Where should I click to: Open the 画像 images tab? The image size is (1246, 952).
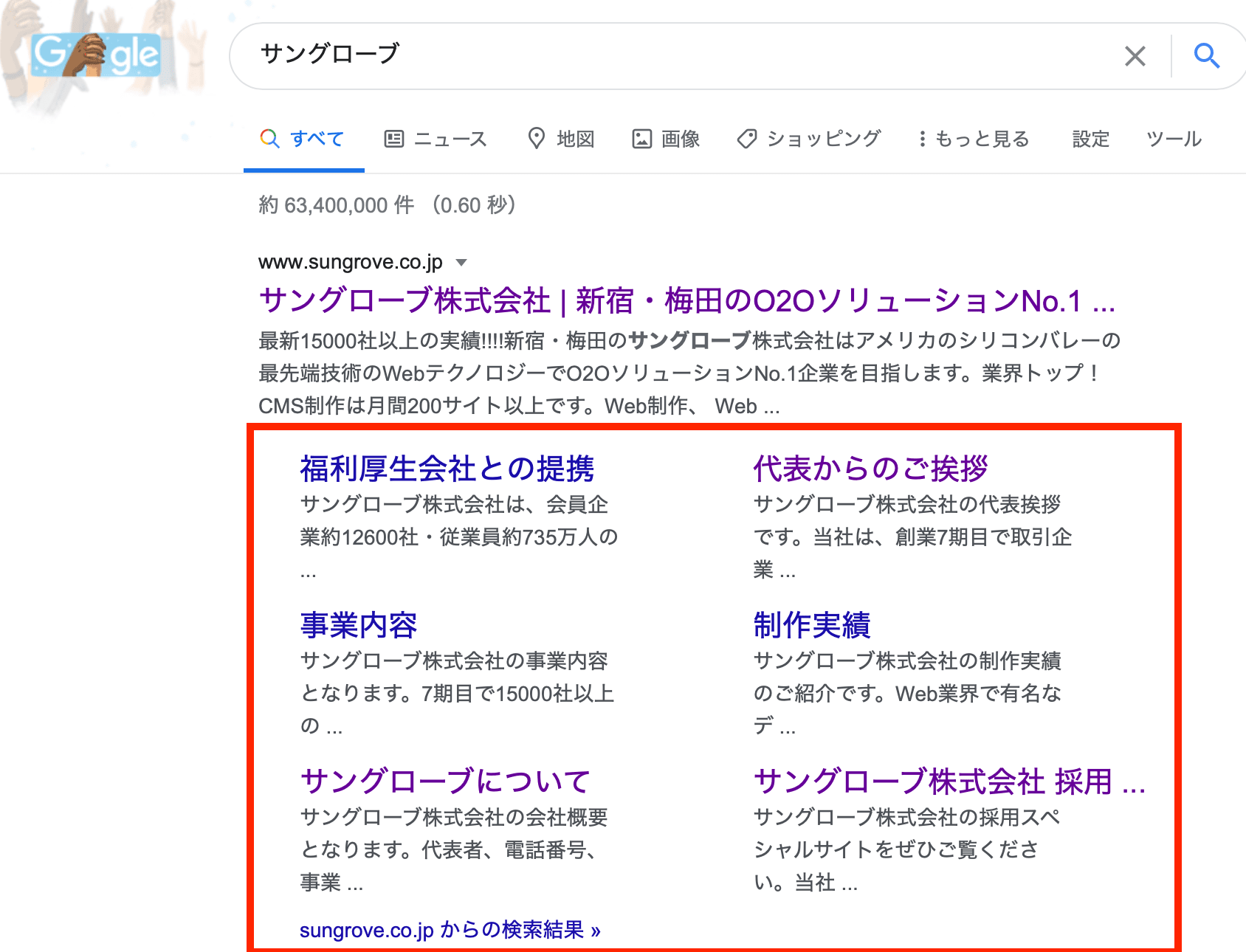click(666, 139)
